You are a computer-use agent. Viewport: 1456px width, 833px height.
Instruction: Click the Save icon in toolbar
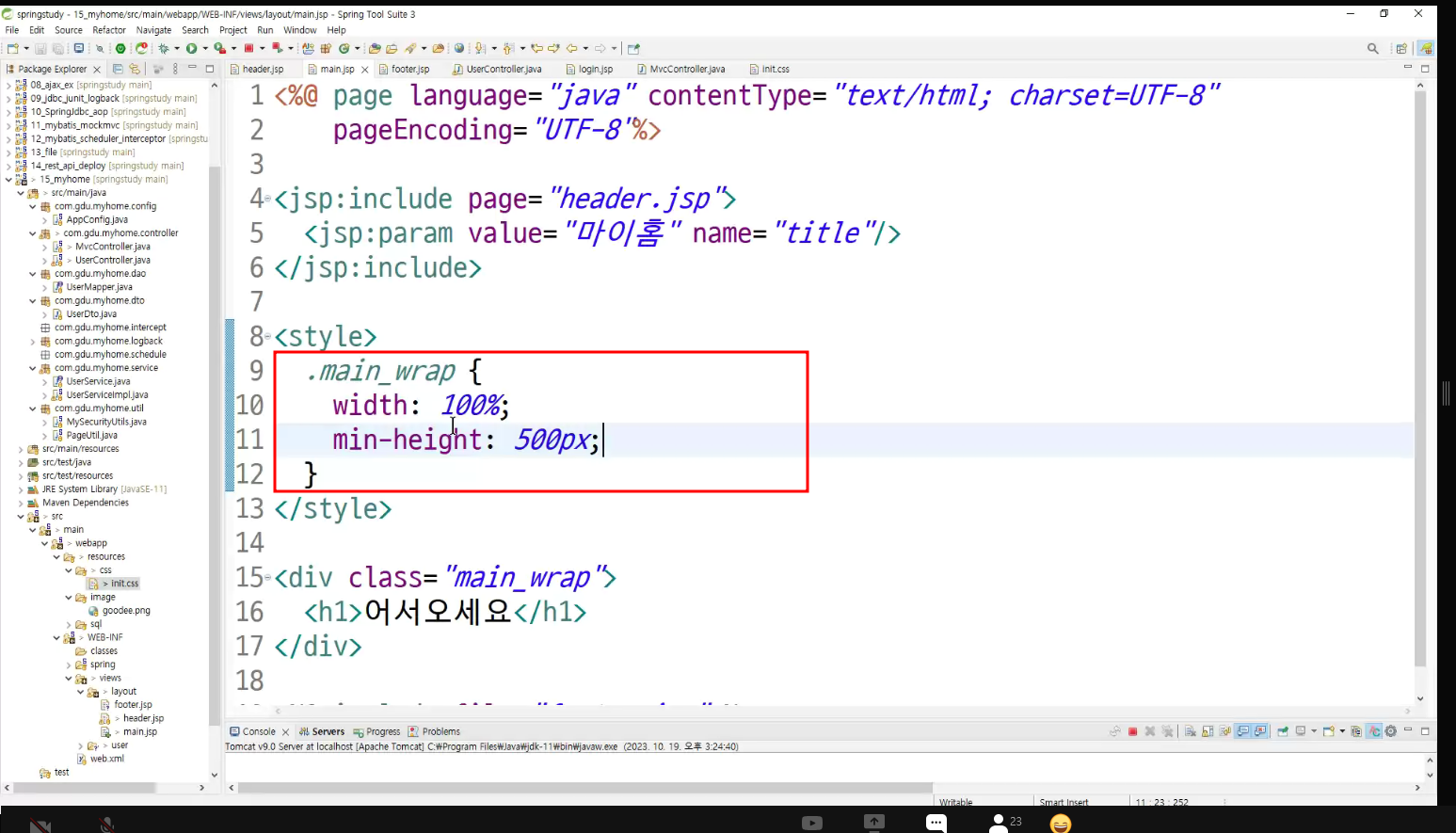[x=40, y=48]
